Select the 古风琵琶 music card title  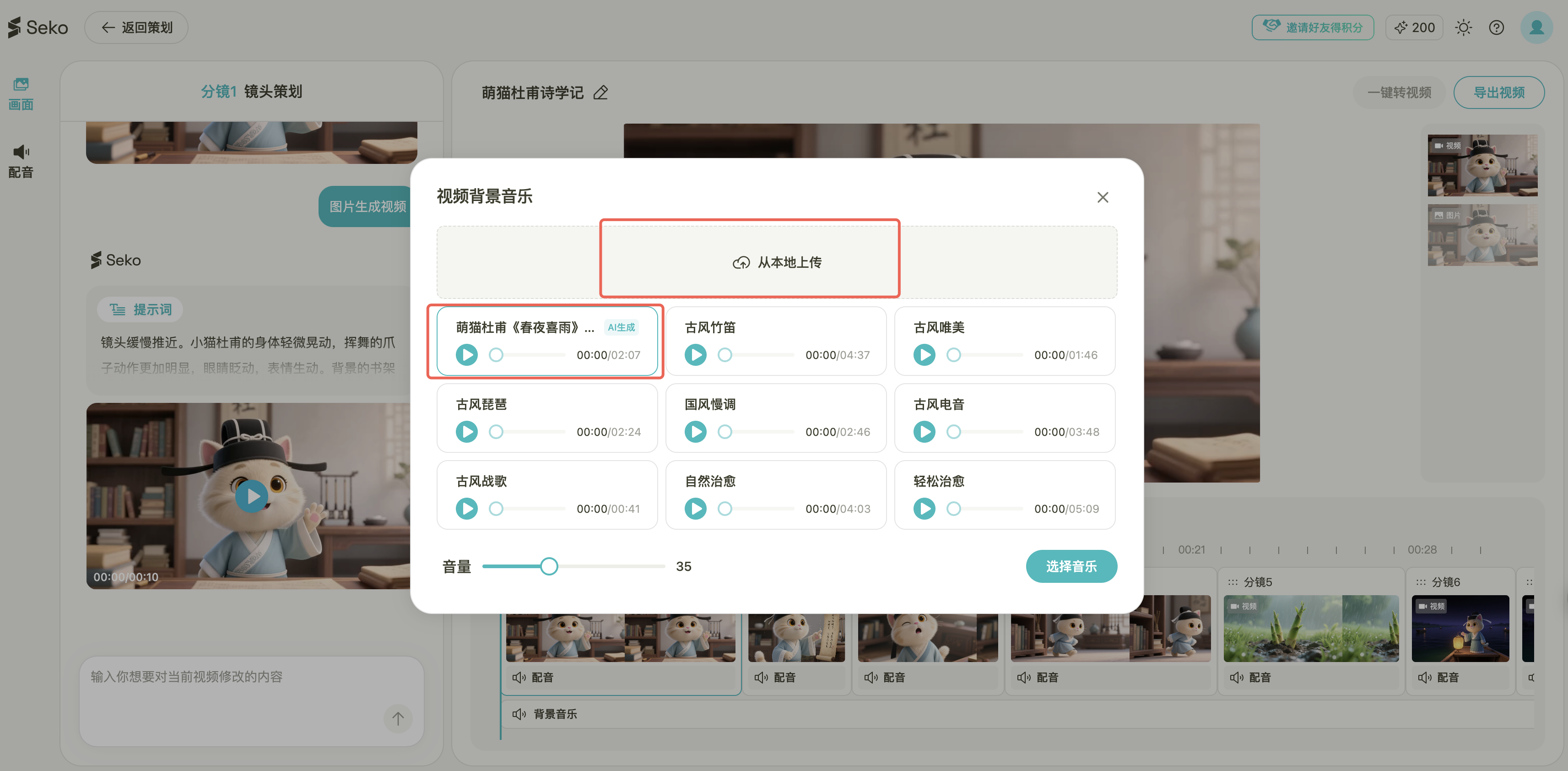481,404
